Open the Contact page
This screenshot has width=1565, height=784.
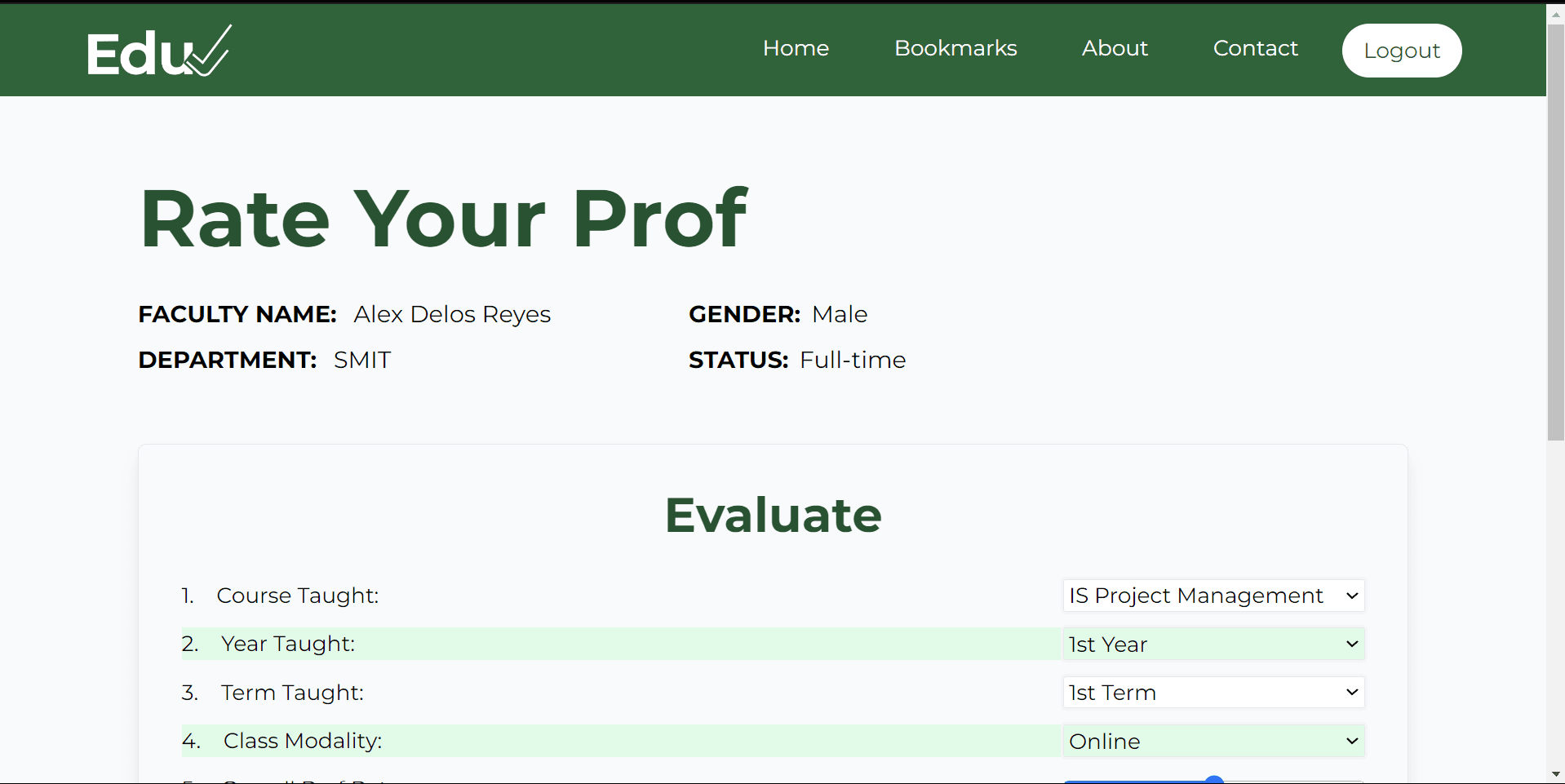click(1256, 48)
